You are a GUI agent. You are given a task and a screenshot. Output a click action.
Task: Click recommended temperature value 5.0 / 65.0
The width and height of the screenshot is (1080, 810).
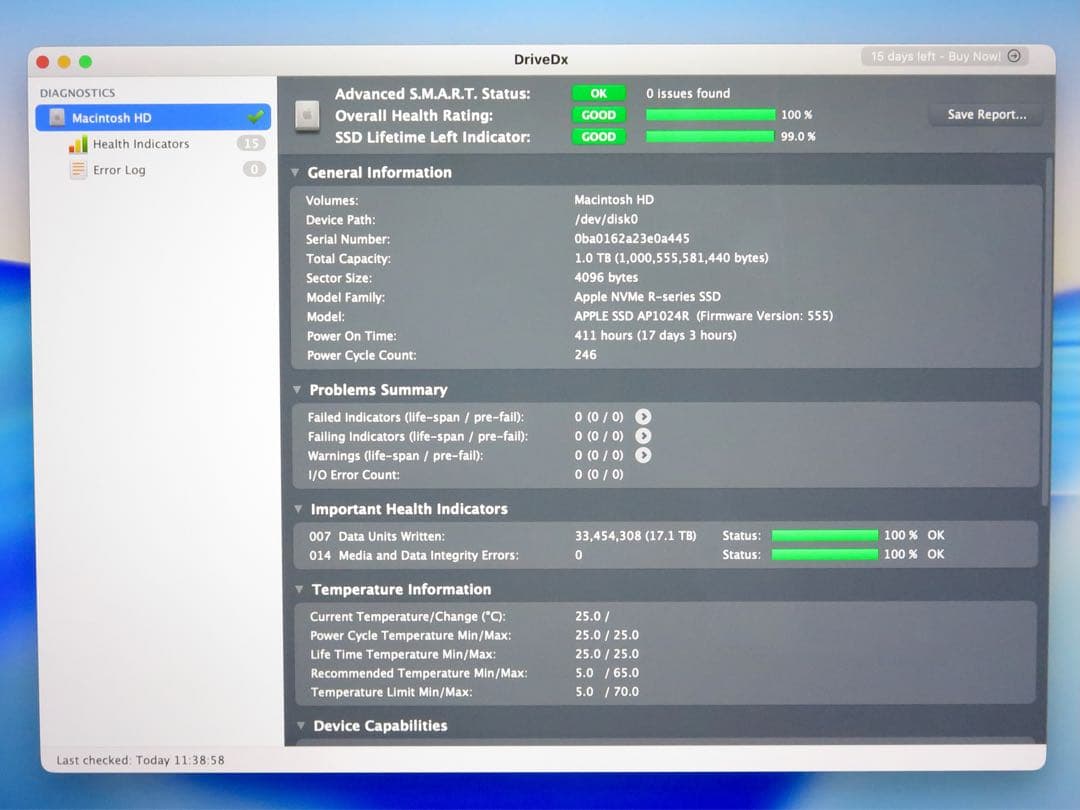pos(607,672)
